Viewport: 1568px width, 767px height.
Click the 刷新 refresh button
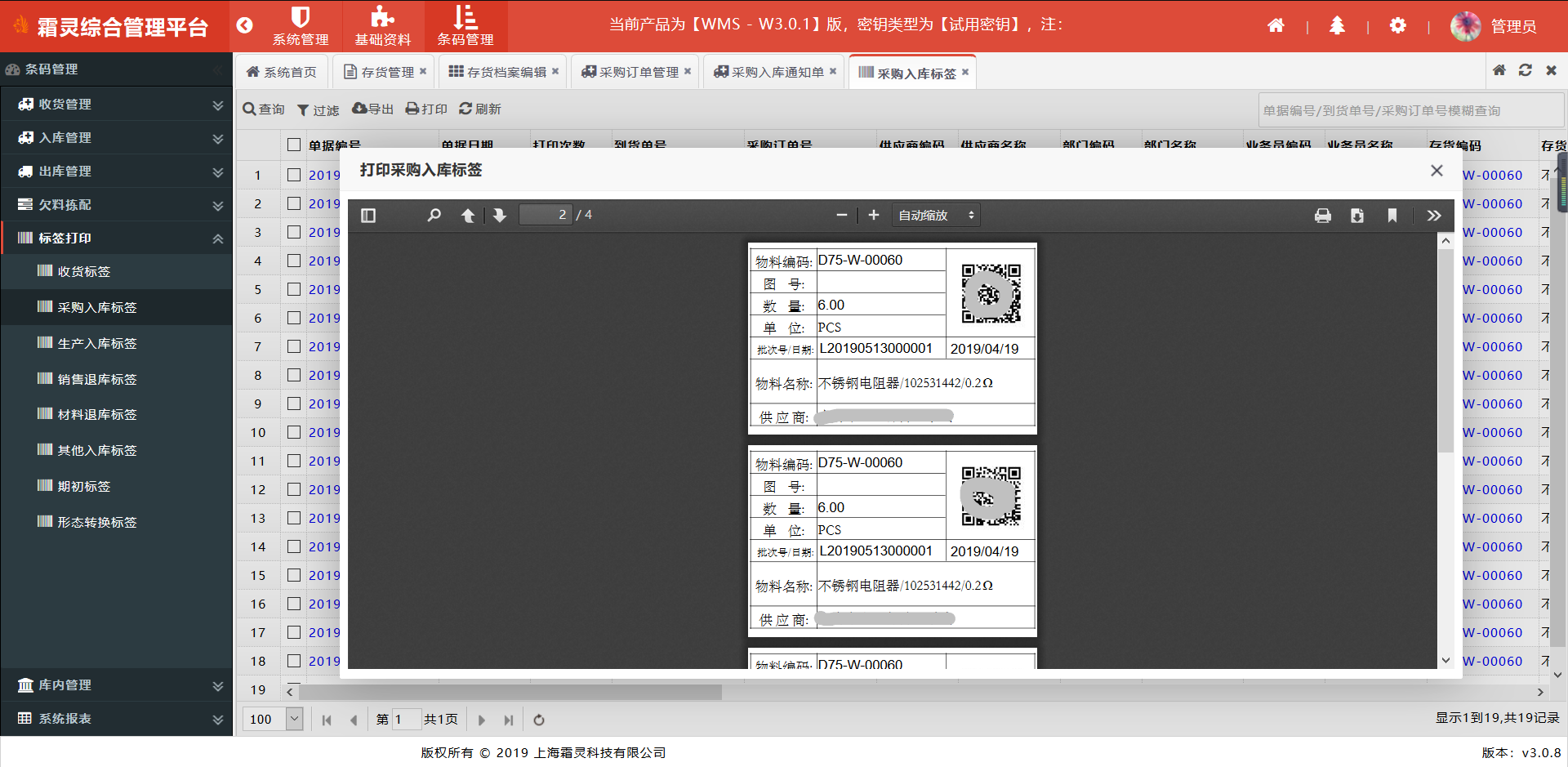click(480, 109)
